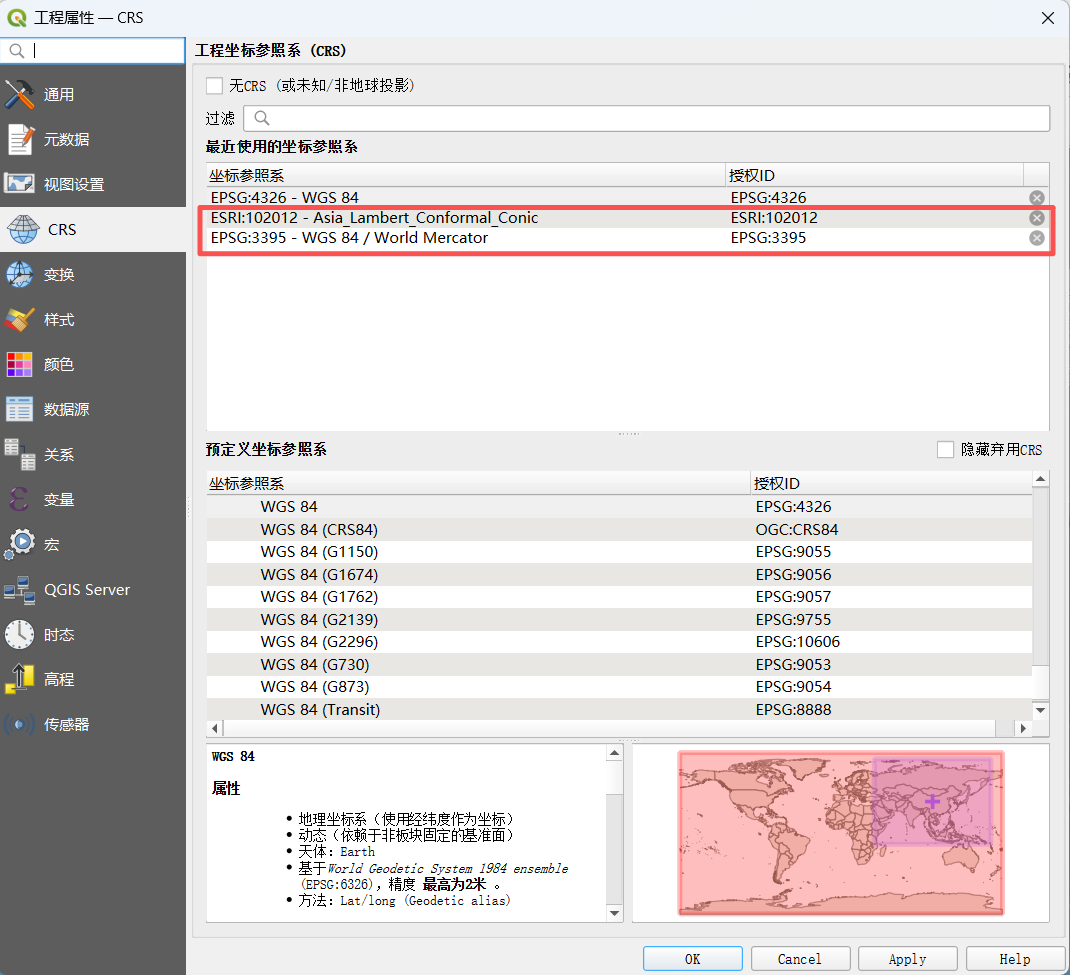Close the 工程属性 dialog window
This screenshot has height=975, width=1070.
[x=1048, y=18]
